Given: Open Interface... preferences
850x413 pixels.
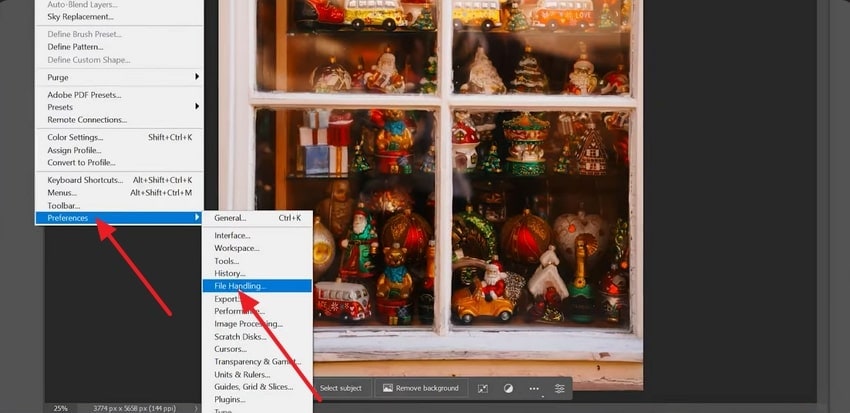Looking at the screenshot, I should click(257, 236).
